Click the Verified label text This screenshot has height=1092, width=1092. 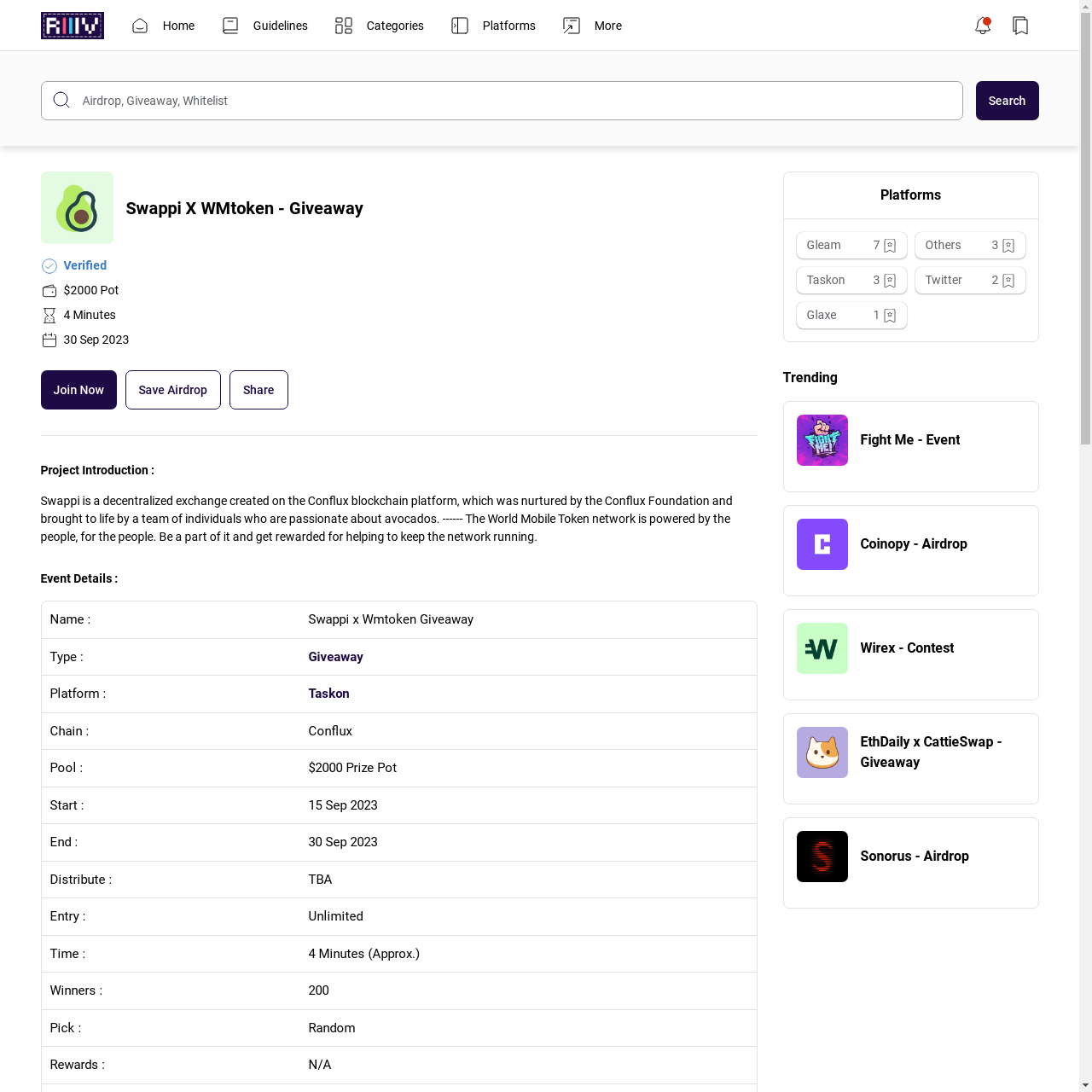click(x=85, y=266)
